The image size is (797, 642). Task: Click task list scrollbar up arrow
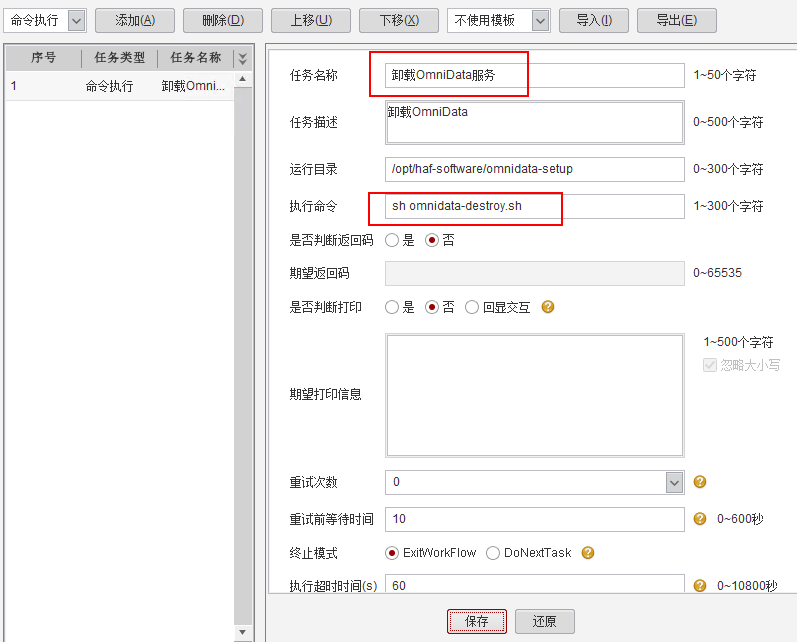click(242, 79)
